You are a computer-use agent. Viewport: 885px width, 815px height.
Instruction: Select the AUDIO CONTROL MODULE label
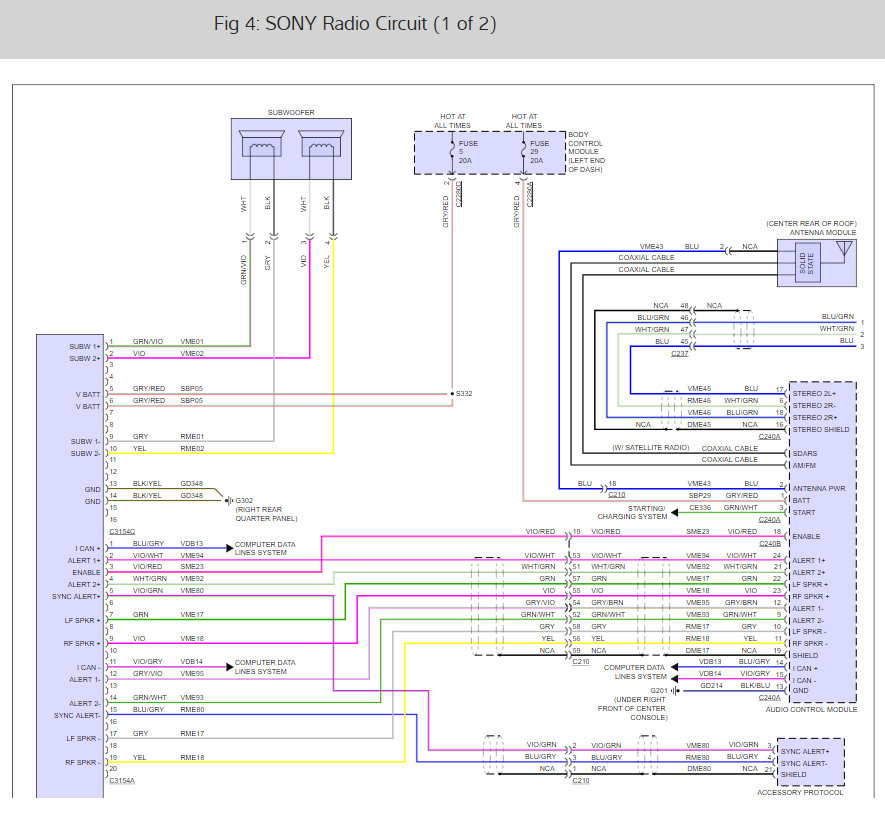(x=811, y=709)
